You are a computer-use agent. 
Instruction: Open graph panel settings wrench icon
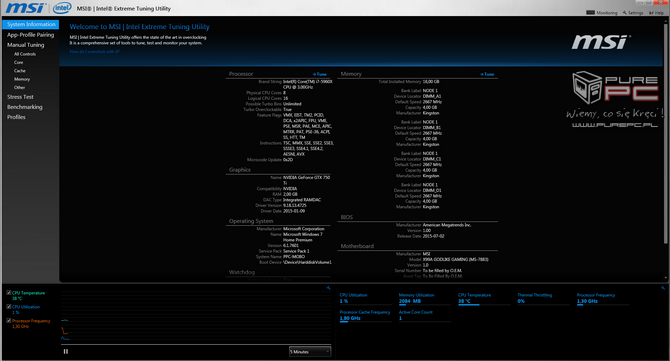(328, 288)
